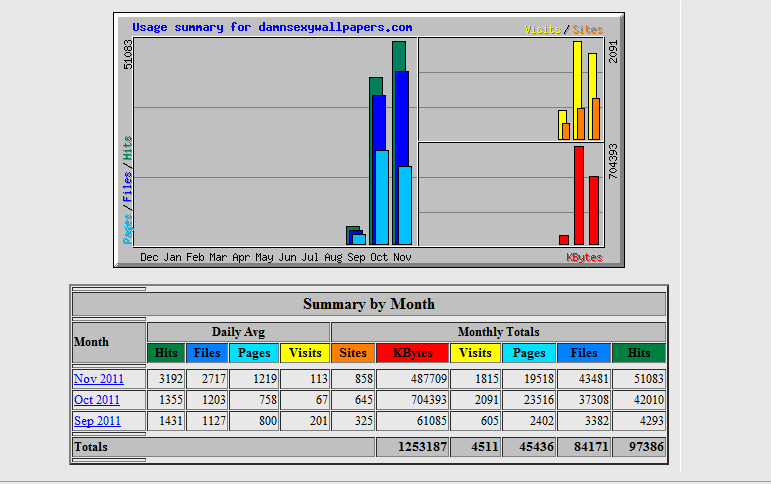Click the Sep 2011 files value 3382
This screenshot has width=771, height=484.
point(596,421)
